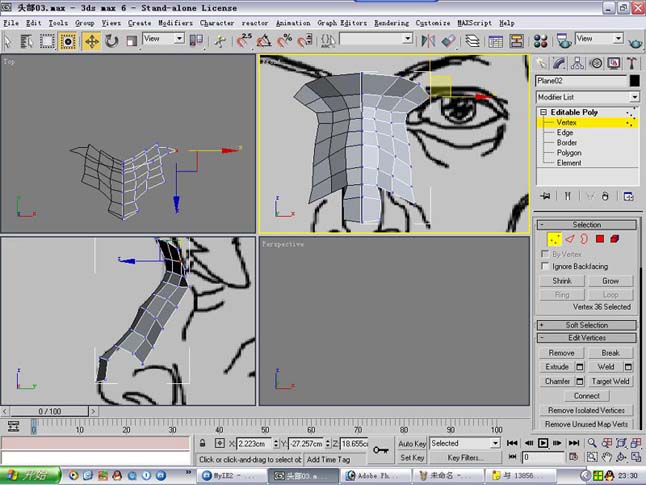Toggle Spinner Snap
This screenshot has height=485, width=646.
pos(304,41)
